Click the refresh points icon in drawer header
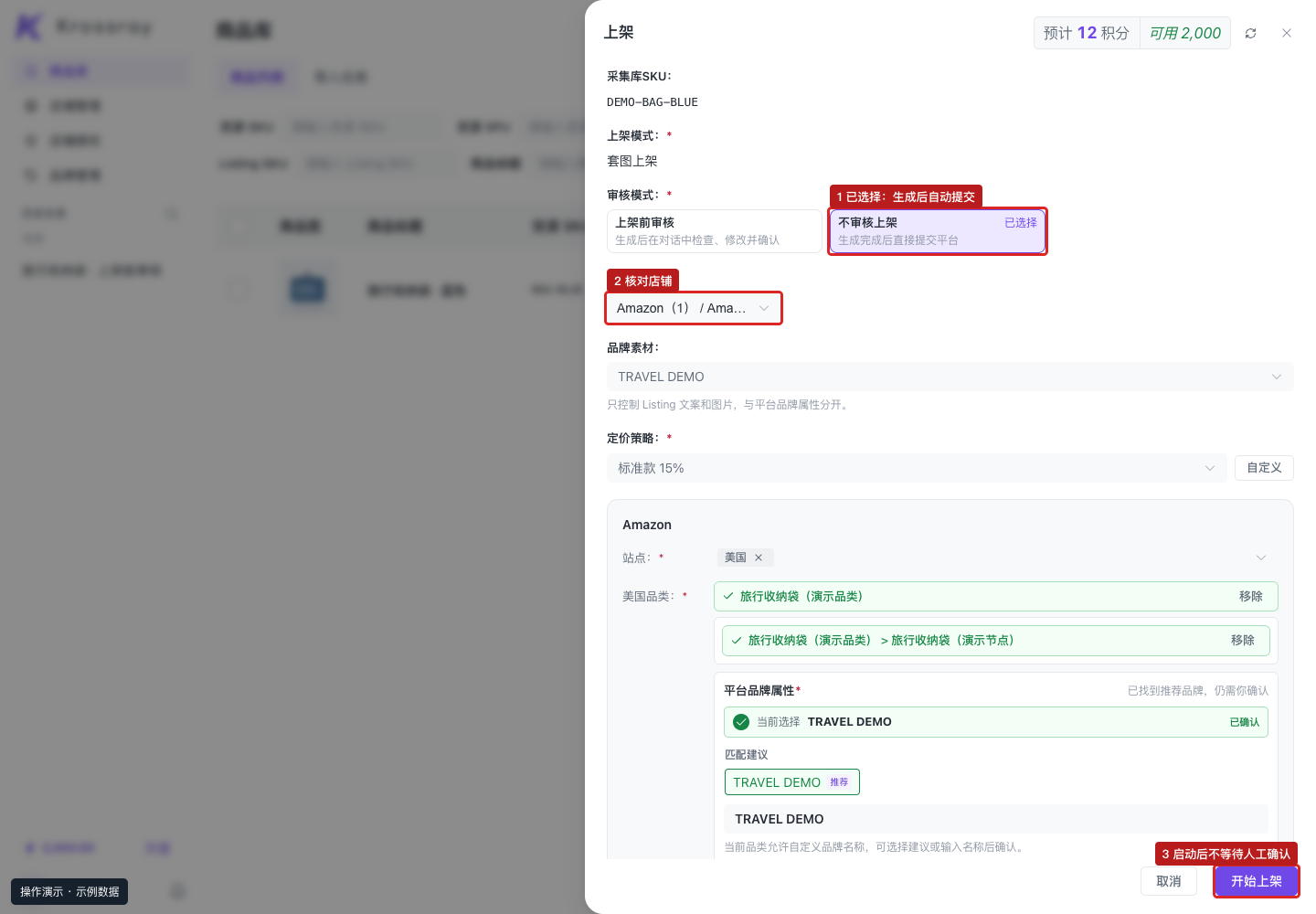This screenshot has width=1316, height=914. coord(1250,33)
